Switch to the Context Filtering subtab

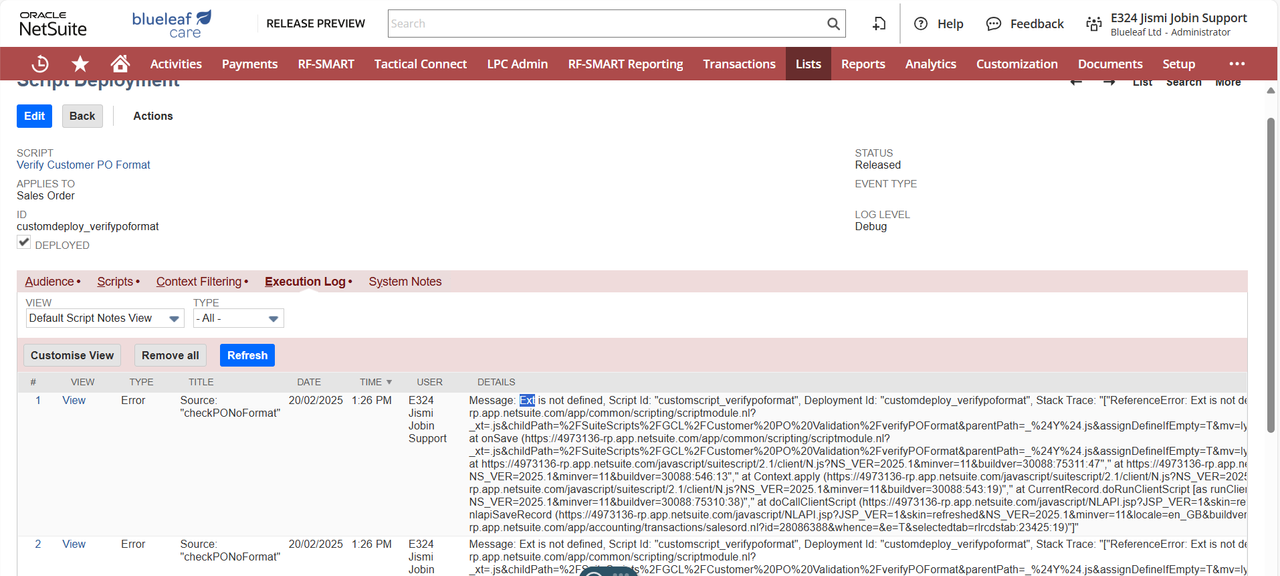pos(199,282)
